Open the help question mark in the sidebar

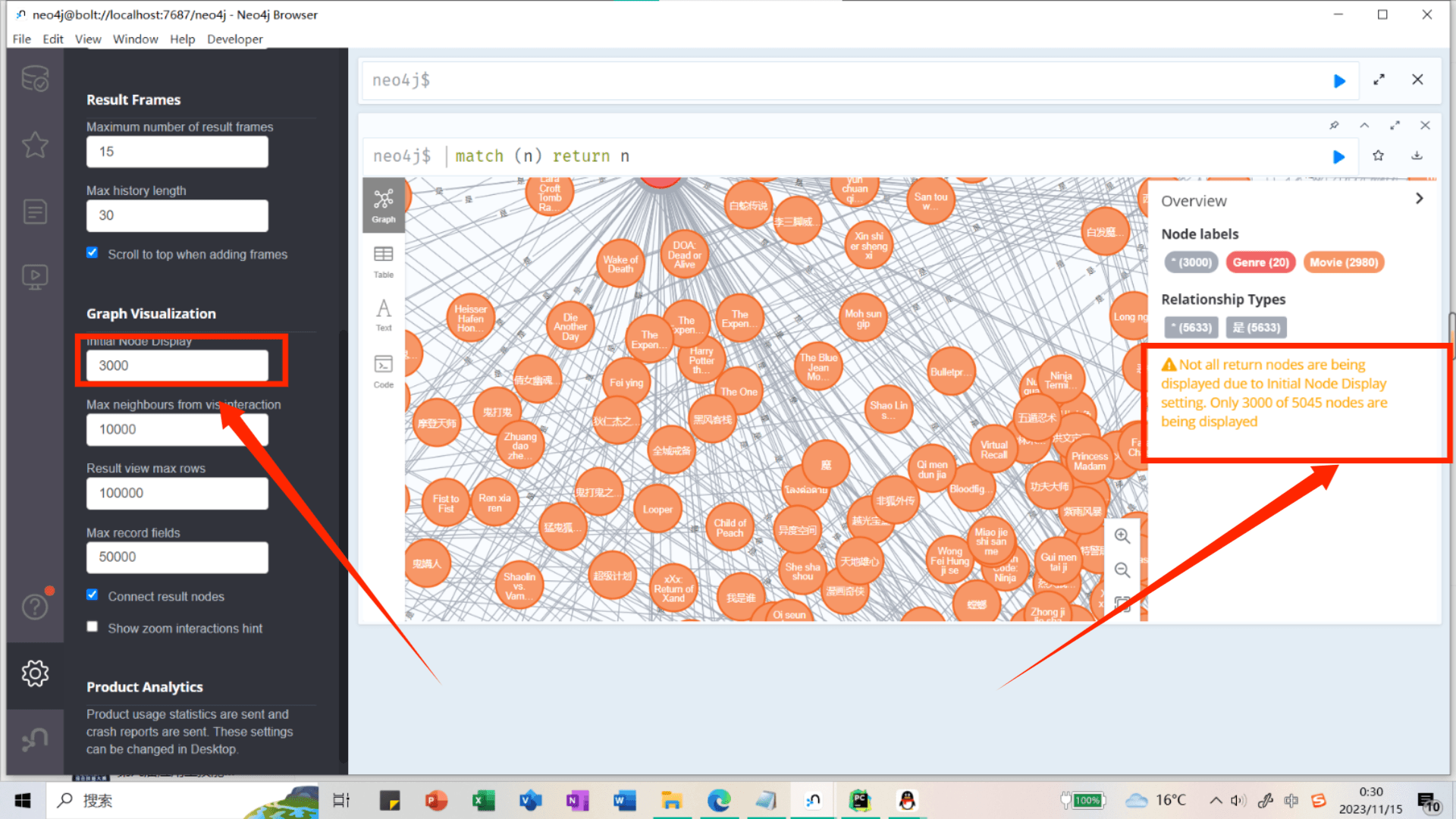tap(35, 607)
